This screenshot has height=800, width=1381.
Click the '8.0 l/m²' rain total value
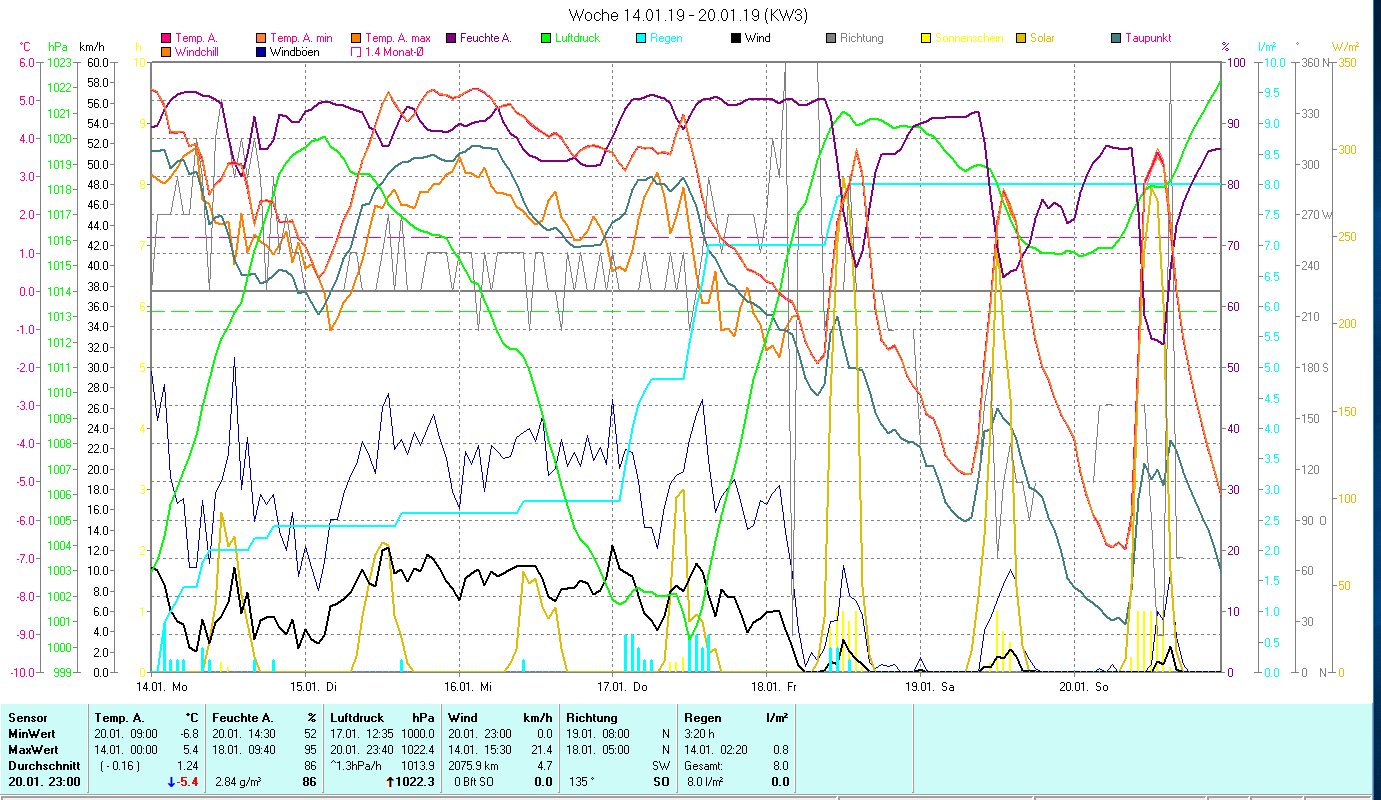[x=705, y=782]
